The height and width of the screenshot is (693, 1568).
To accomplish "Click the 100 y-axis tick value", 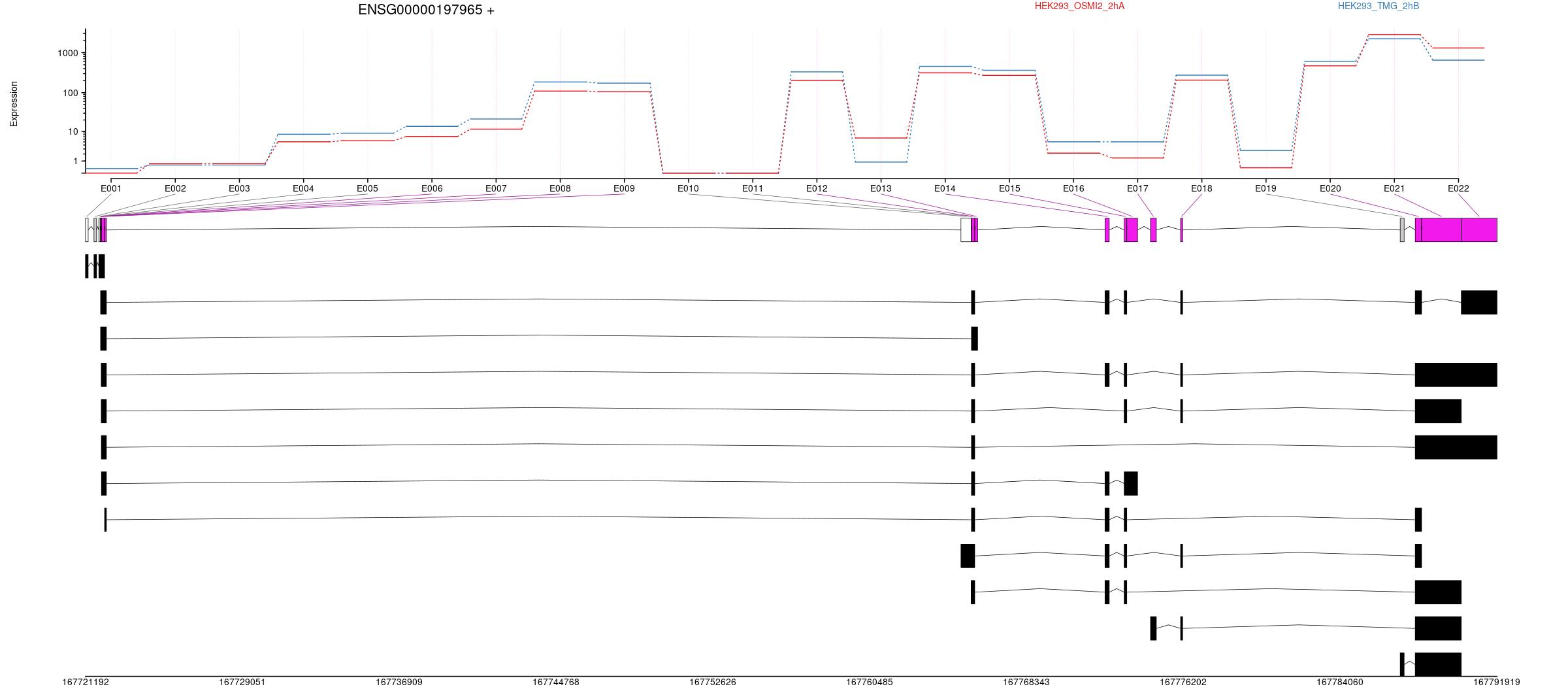I will [71, 93].
